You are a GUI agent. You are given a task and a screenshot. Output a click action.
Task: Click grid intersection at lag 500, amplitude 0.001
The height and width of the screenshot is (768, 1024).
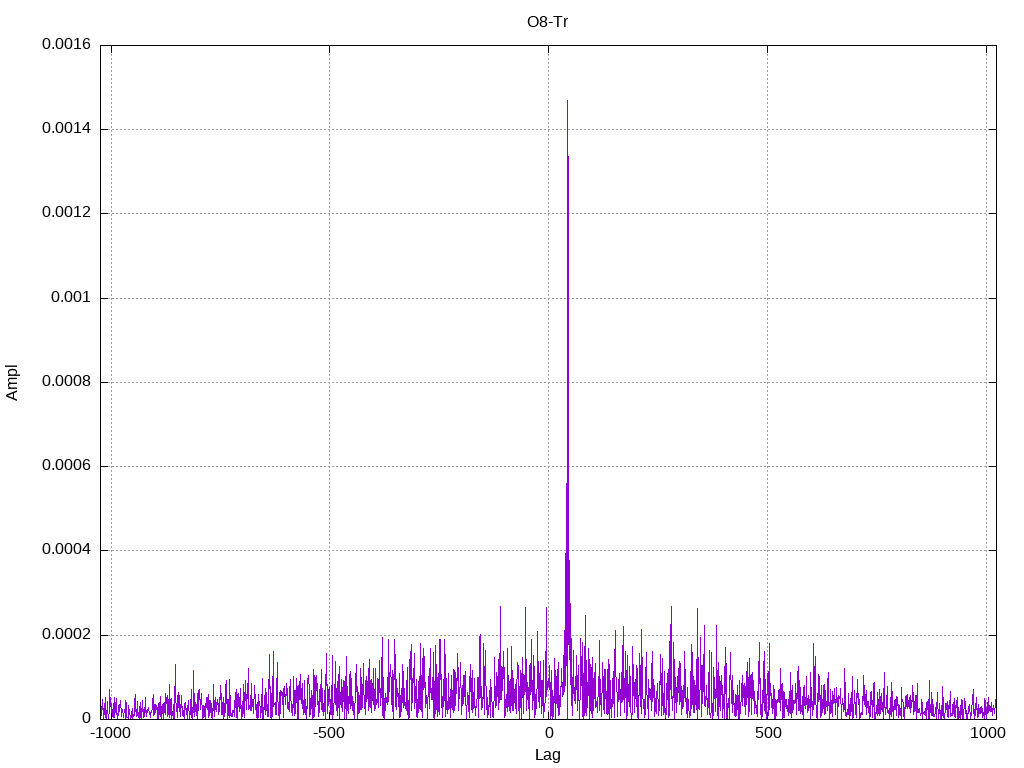click(x=767, y=298)
